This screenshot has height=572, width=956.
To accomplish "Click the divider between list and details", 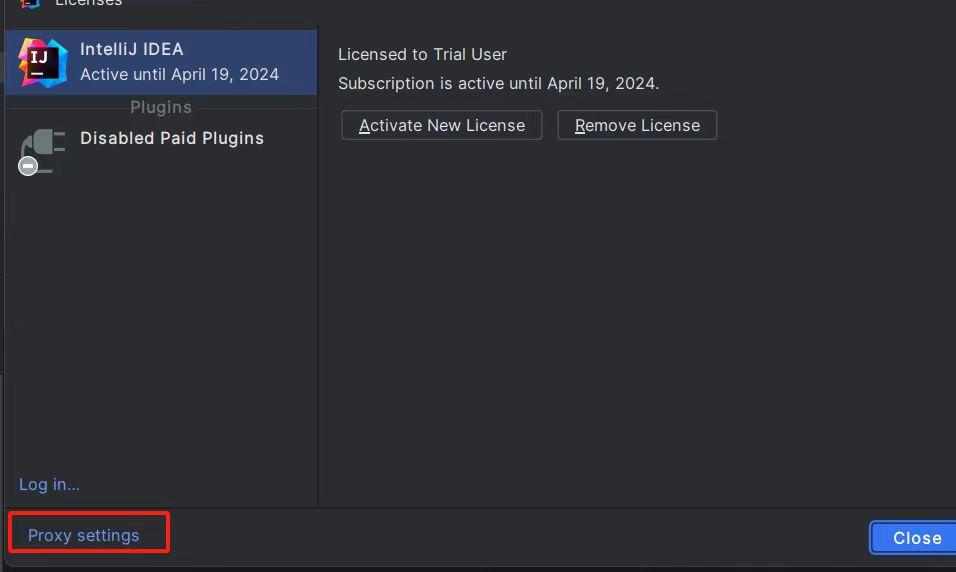I will (x=318, y=300).
